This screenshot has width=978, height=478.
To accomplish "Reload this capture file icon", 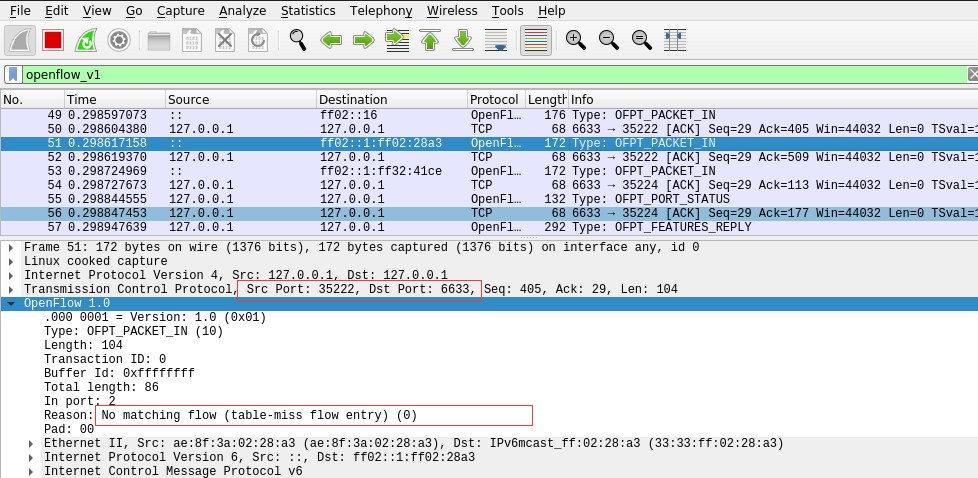I will click(258, 41).
